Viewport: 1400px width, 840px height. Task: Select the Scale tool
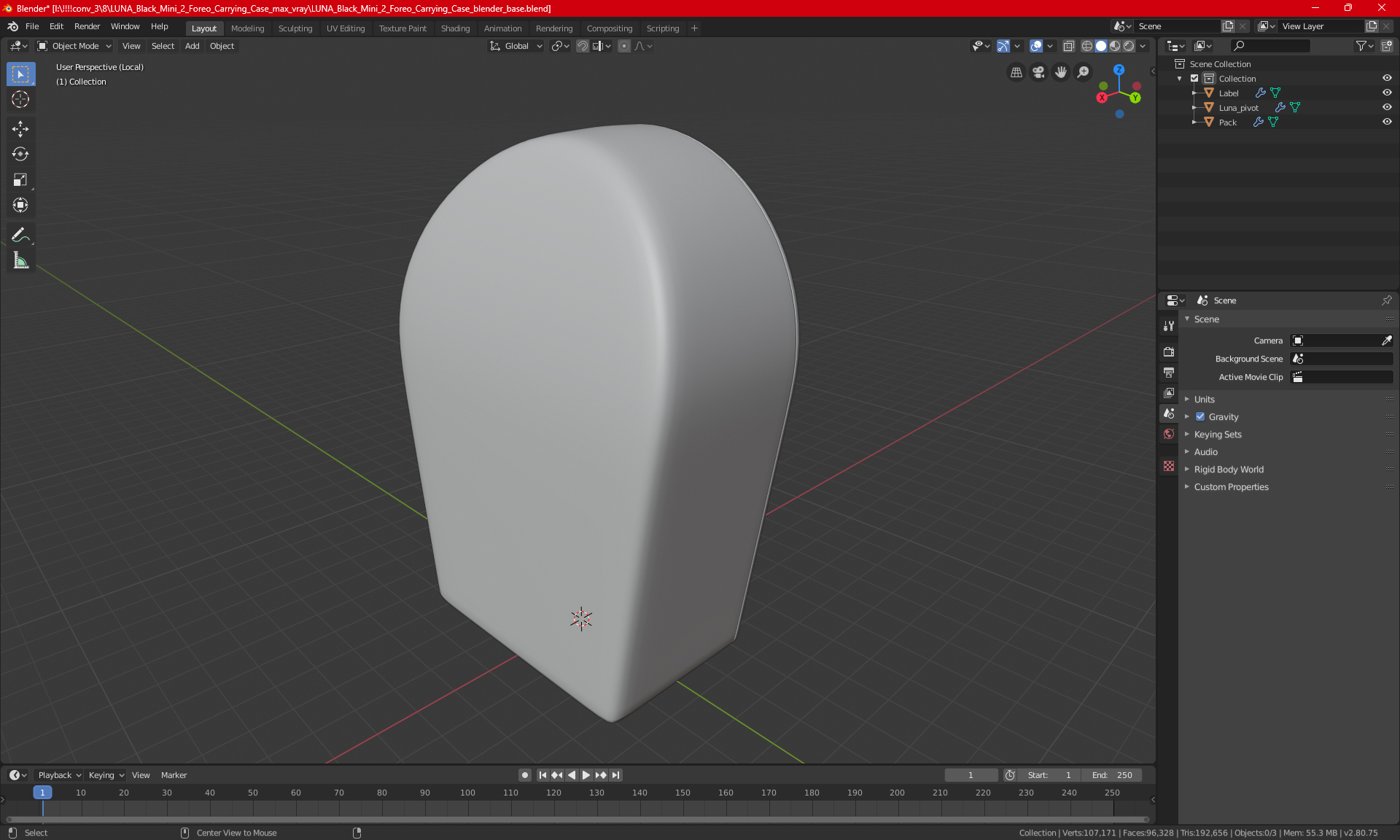pos(20,179)
